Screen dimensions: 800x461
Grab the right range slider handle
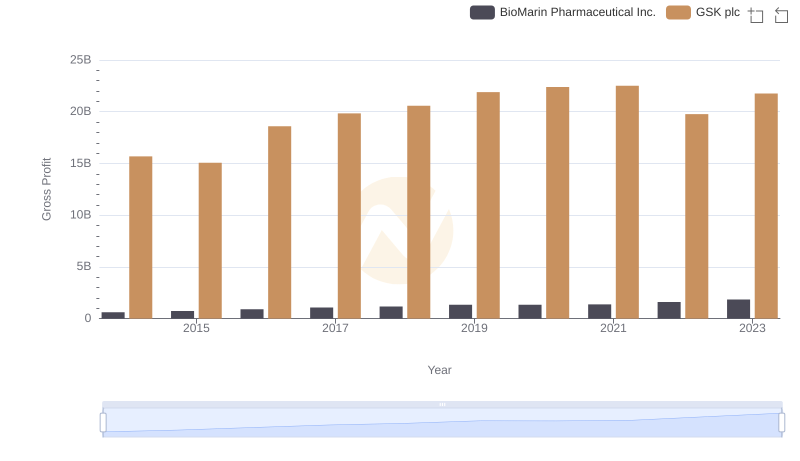coord(781,423)
